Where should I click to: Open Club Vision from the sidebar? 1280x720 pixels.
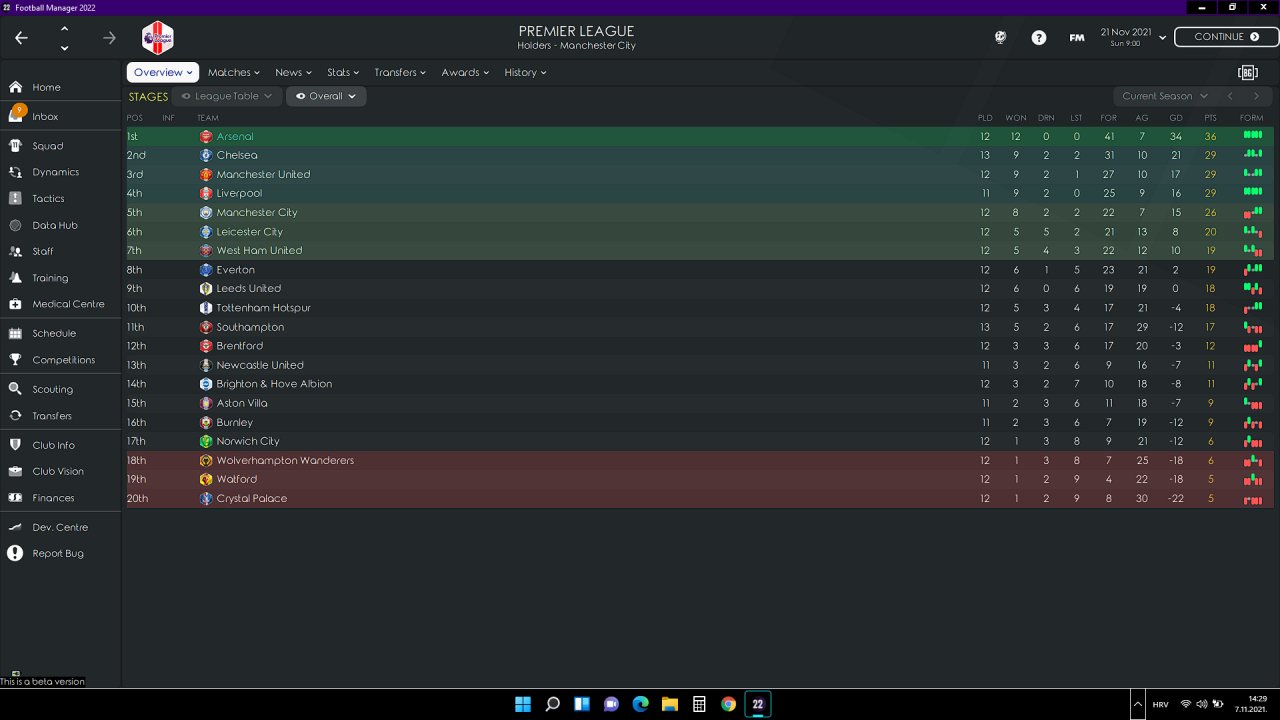tap(58, 471)
